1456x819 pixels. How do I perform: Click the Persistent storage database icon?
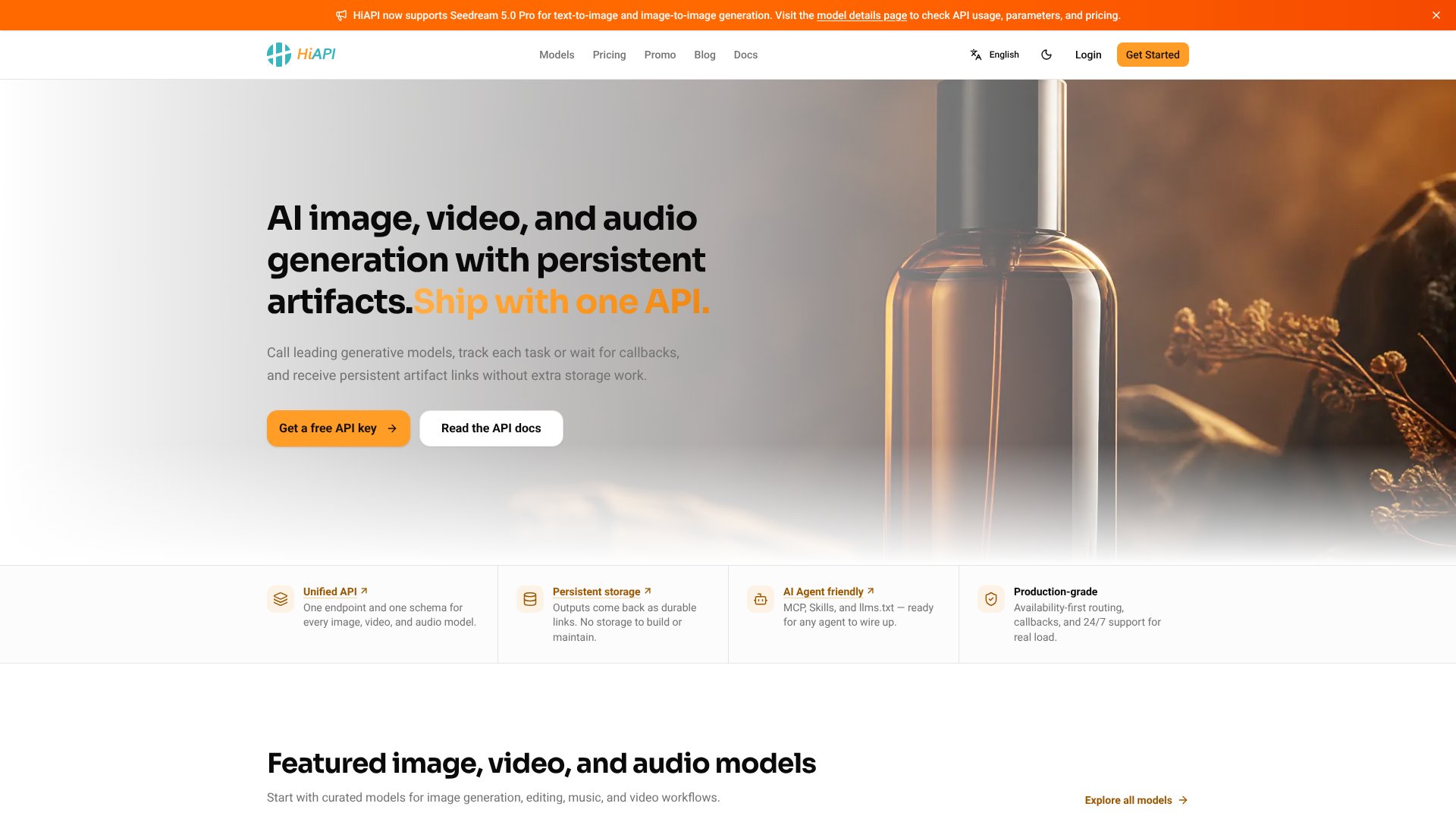(x=530, y=599)
